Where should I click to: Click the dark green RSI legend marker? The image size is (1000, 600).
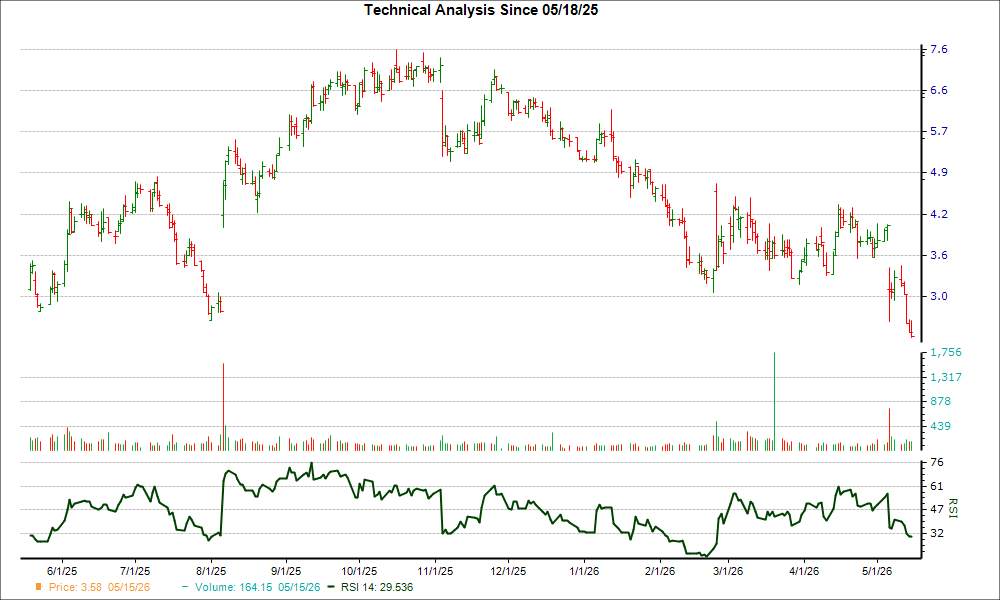(x=330, y=587)
